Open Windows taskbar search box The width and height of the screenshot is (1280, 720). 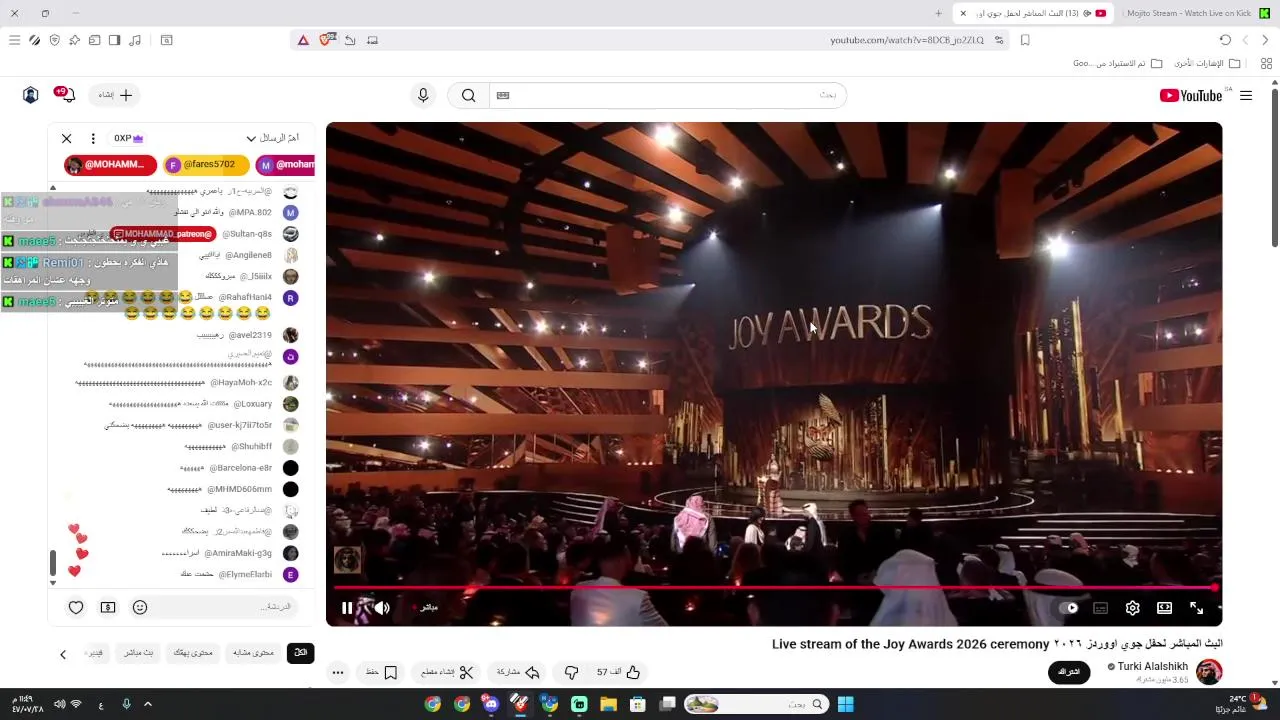(x=757, y=704)
